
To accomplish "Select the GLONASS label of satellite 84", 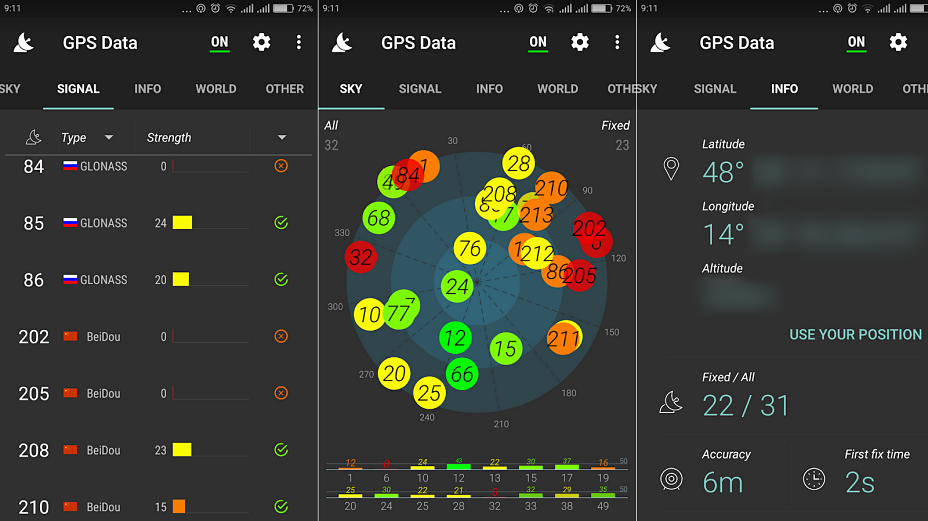I will [x=104, y=166].
